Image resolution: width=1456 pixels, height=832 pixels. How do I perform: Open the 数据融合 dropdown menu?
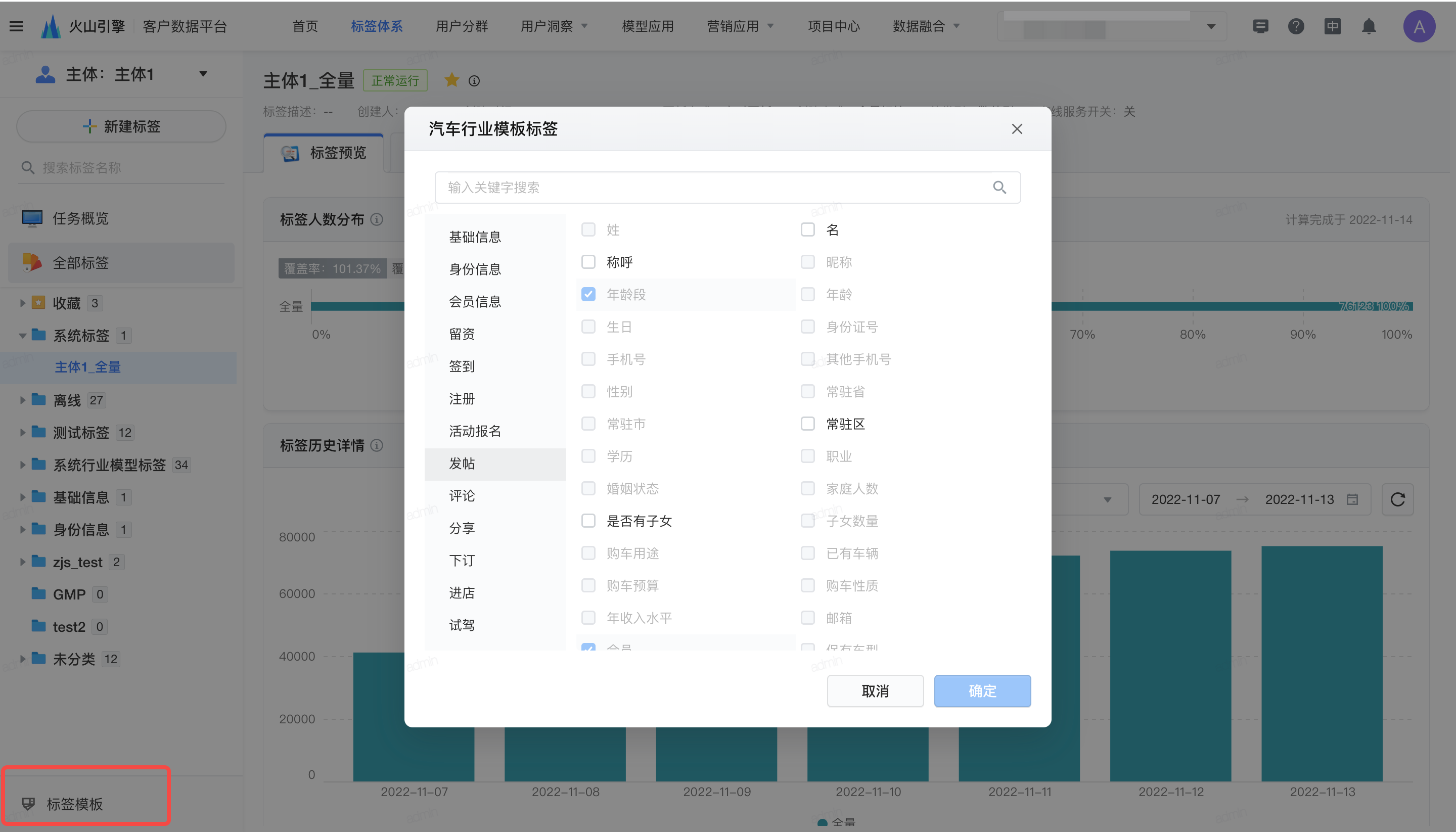pos(926,26)
